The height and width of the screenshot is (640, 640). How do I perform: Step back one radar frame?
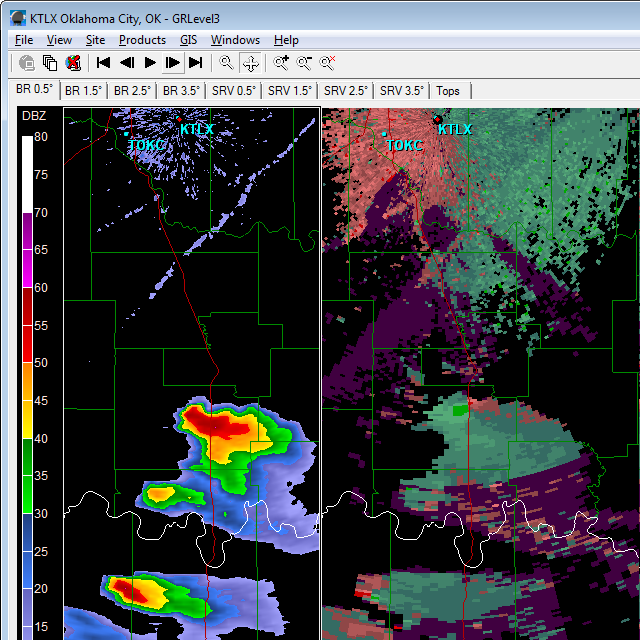(127, 63)
